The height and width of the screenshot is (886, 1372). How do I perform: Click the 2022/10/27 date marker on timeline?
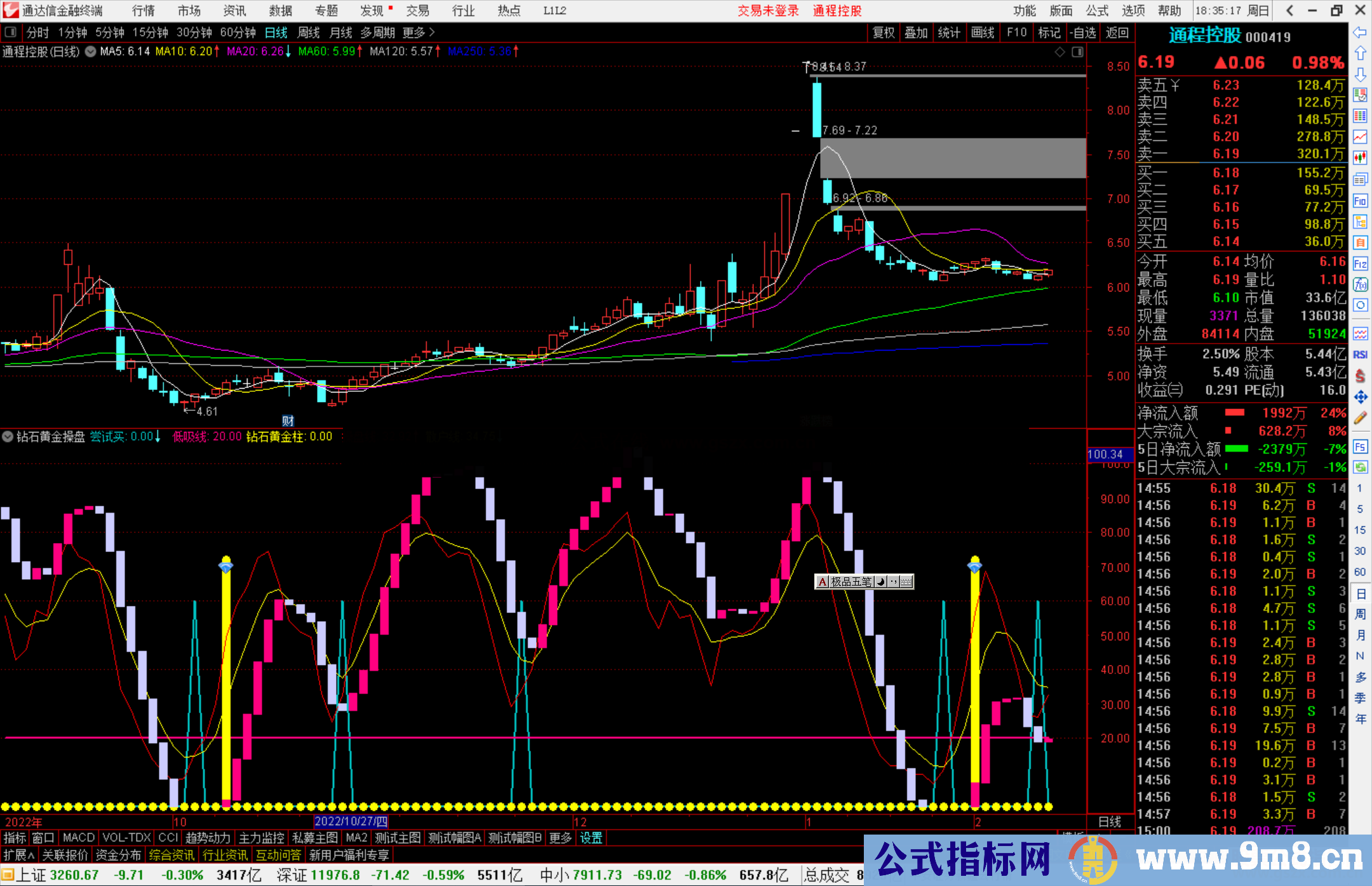coord(351,822)
